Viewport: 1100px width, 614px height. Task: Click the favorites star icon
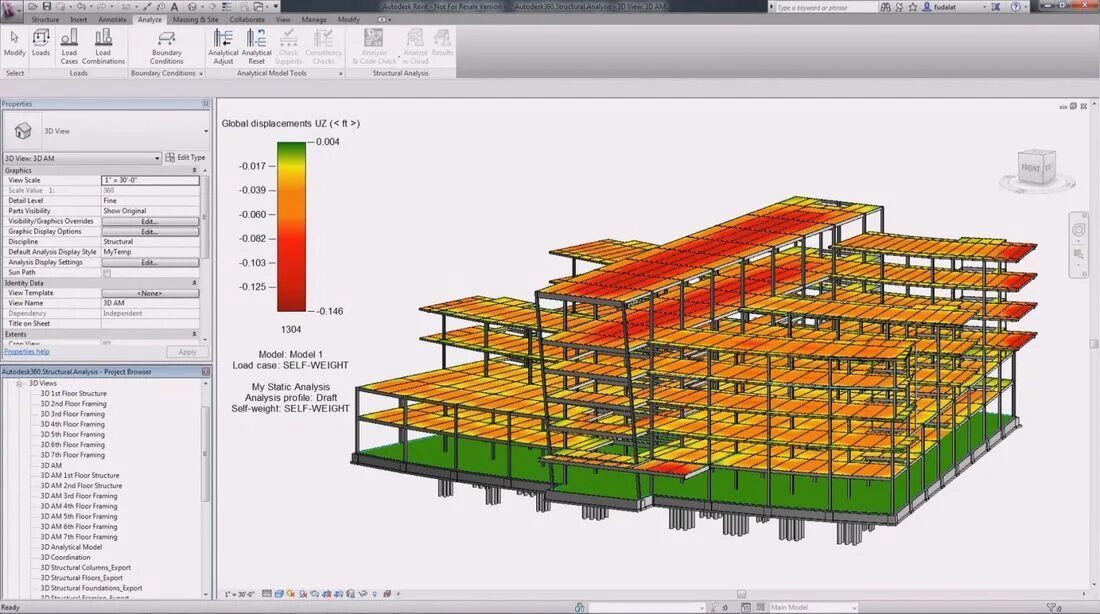(913, 6)
